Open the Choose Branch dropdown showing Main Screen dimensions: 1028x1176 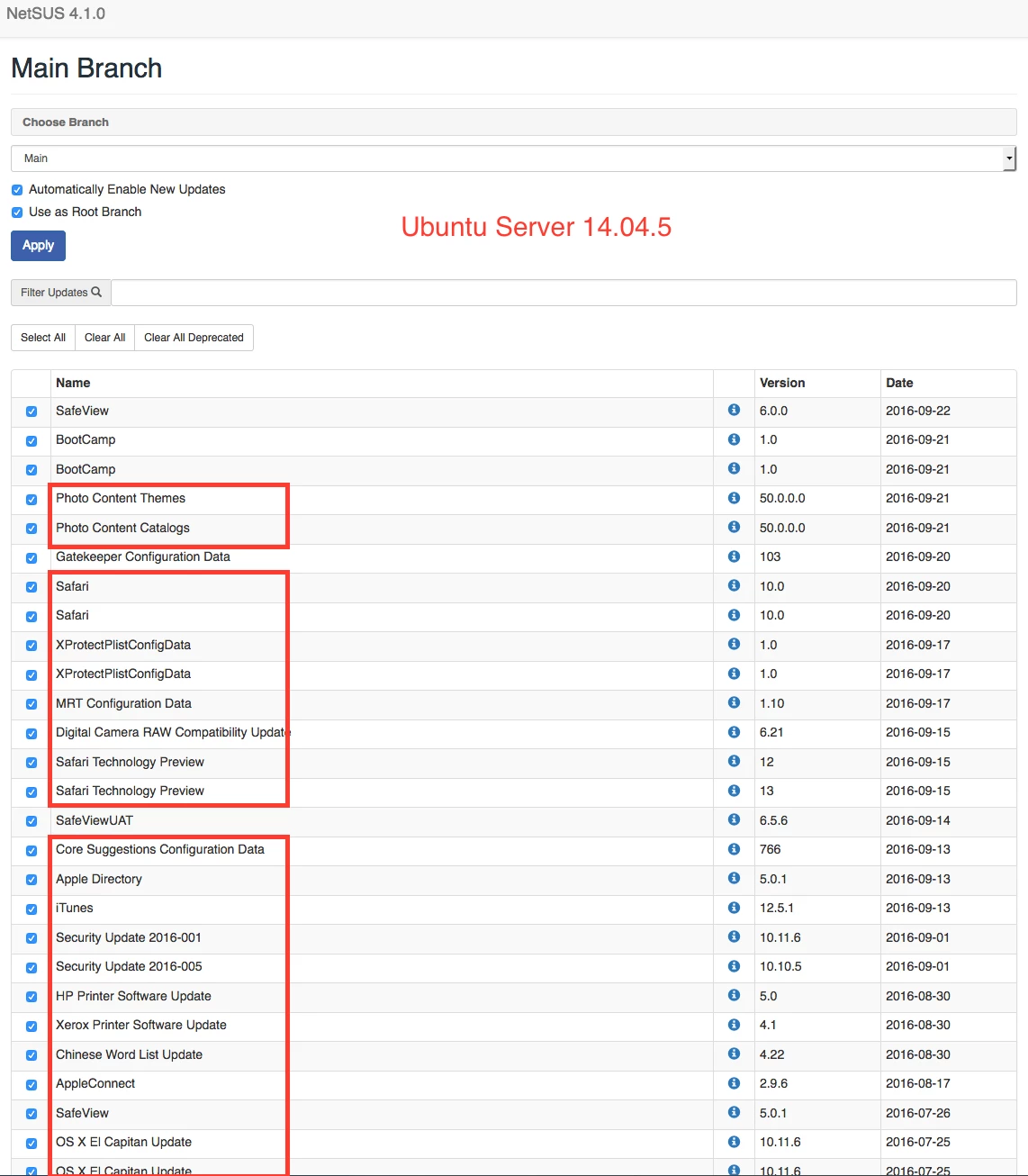click(513, 158)
